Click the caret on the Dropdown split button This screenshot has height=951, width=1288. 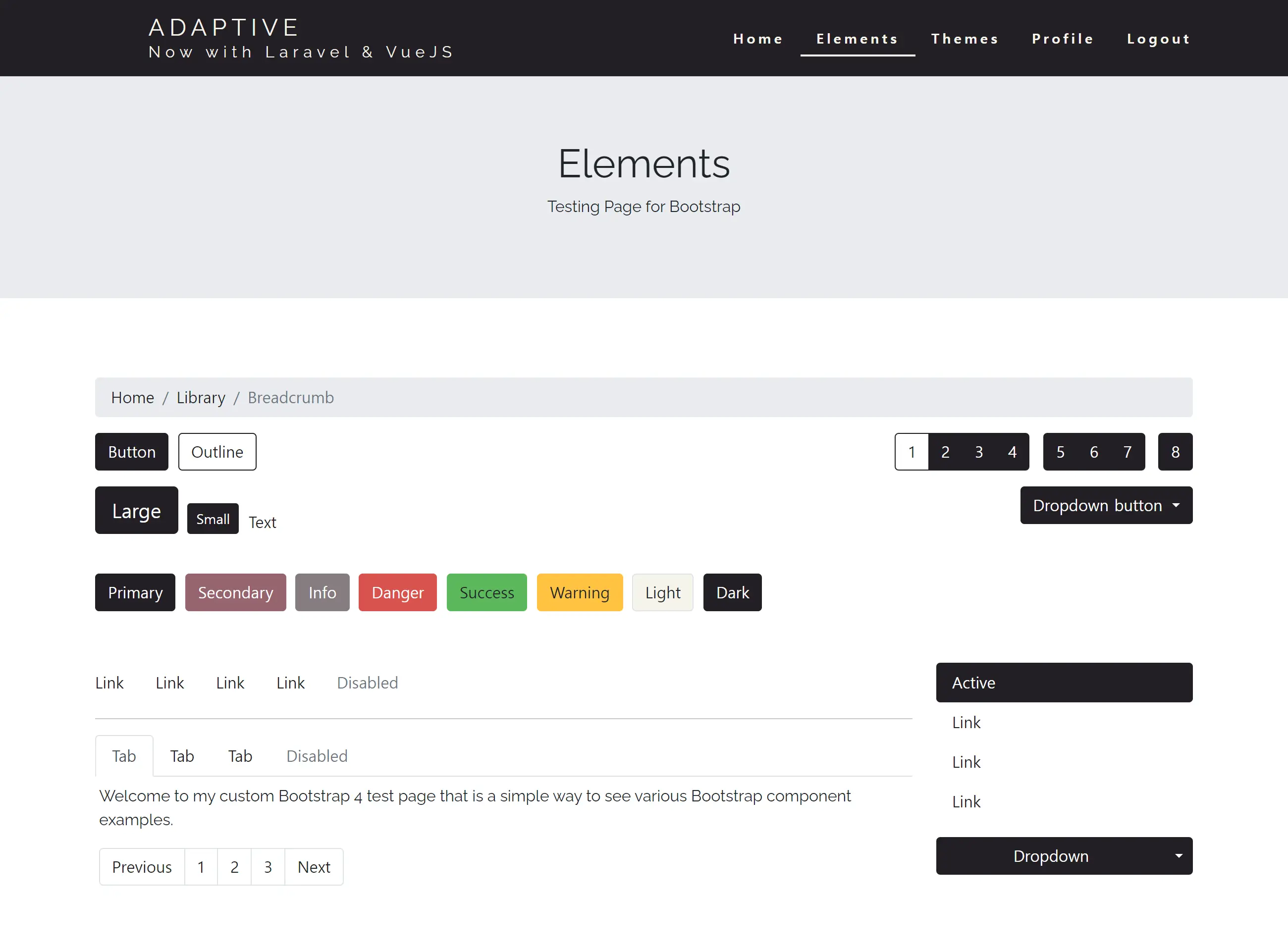click(x=1179, y=856)
